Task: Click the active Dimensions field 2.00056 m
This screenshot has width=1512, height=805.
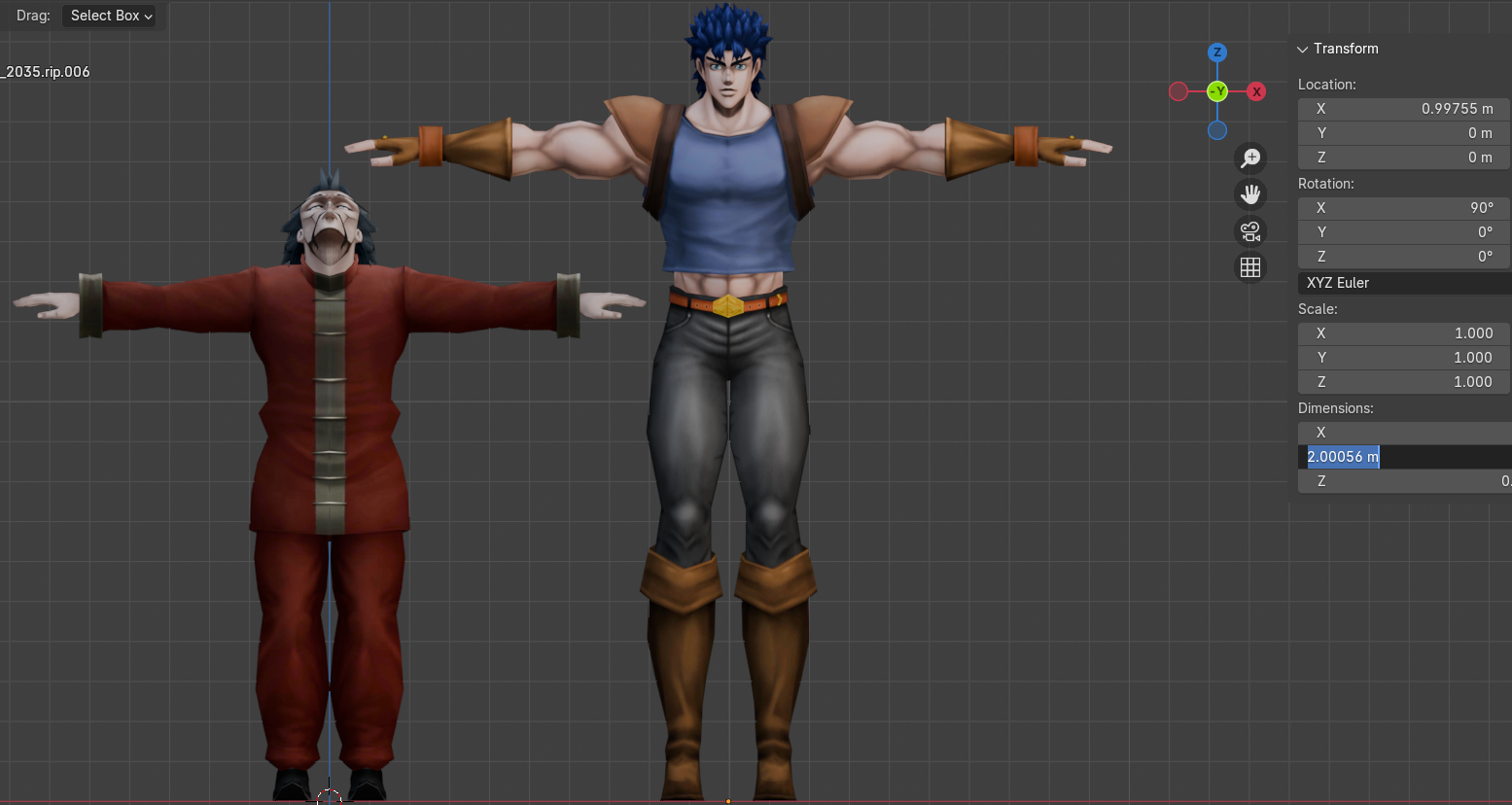Action: click(1404, 457)
